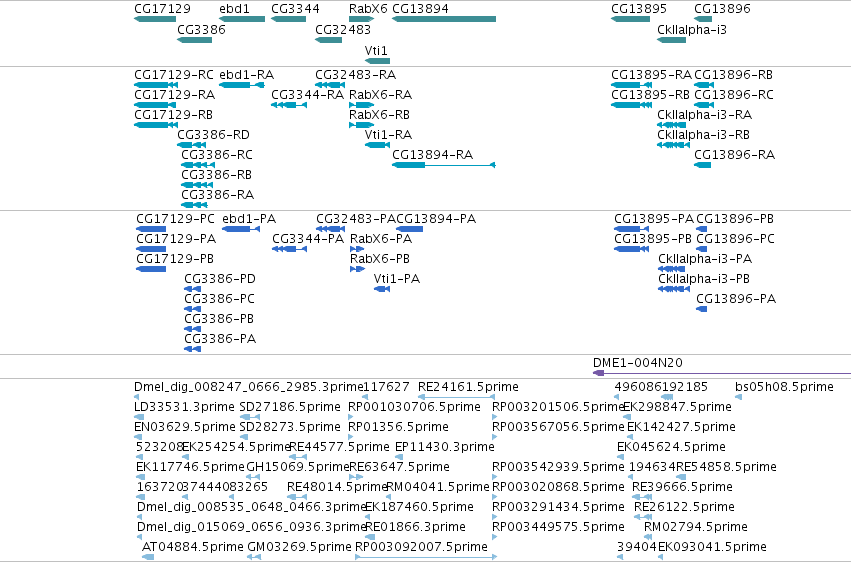Click protein CG3386-PA
The image size is (851, 562).
(193, 349)
